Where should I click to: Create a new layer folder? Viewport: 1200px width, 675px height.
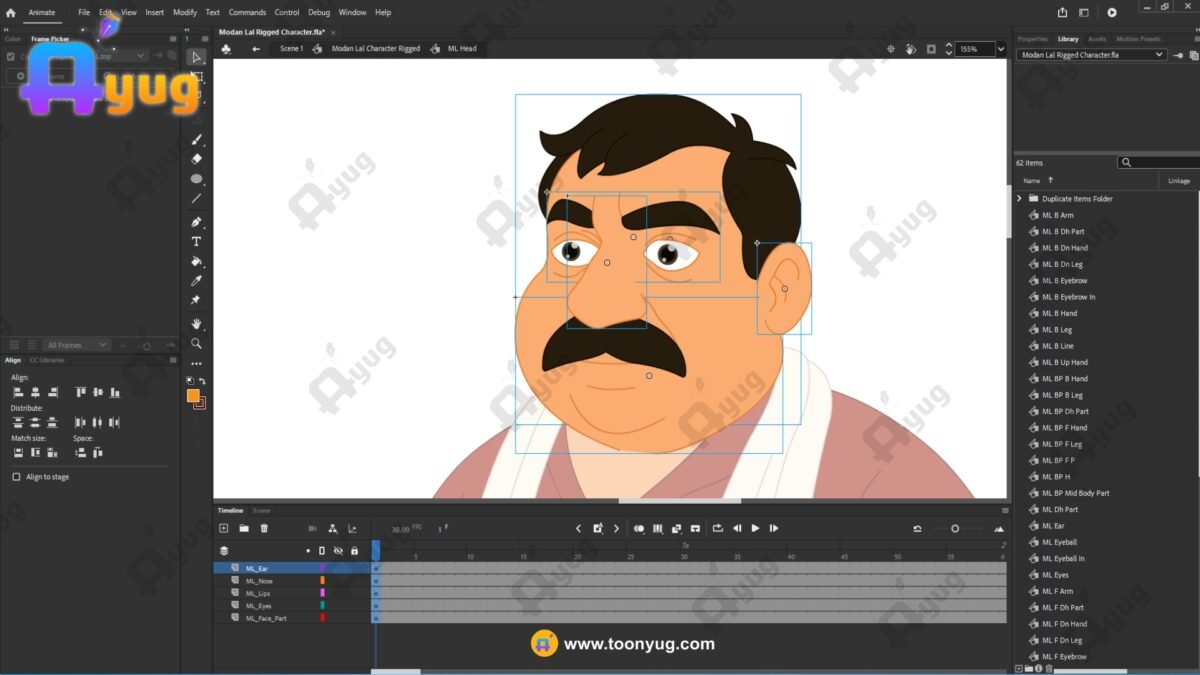coord(244,528)
